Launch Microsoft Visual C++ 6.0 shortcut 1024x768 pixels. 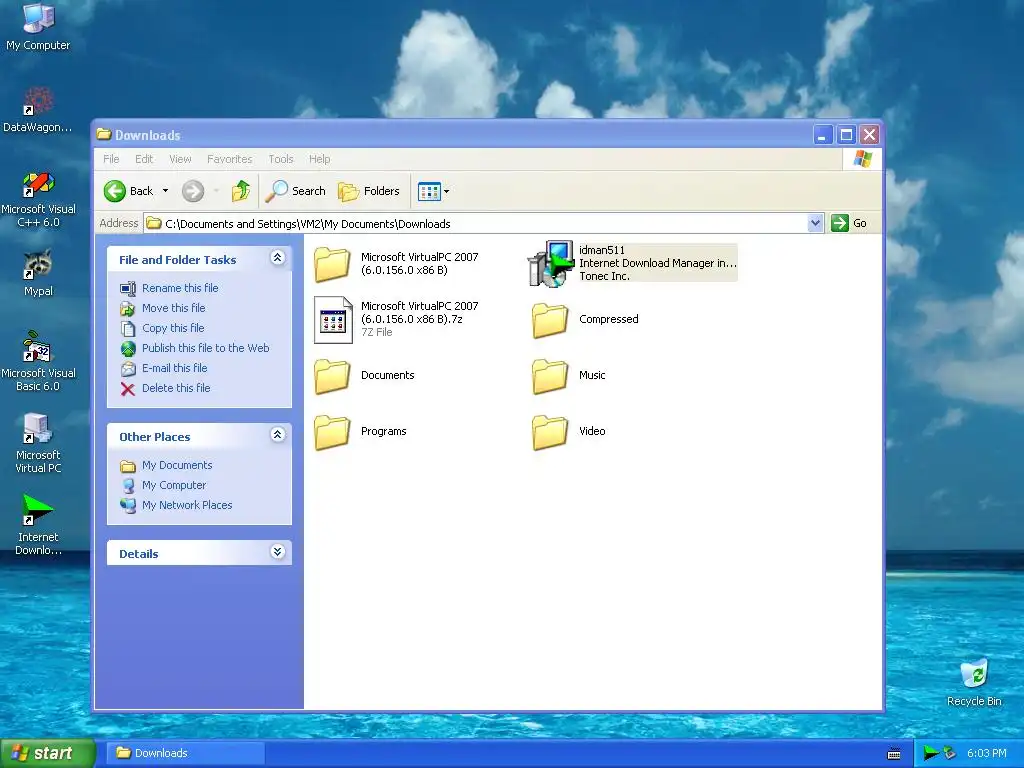[x=38, y=200]
